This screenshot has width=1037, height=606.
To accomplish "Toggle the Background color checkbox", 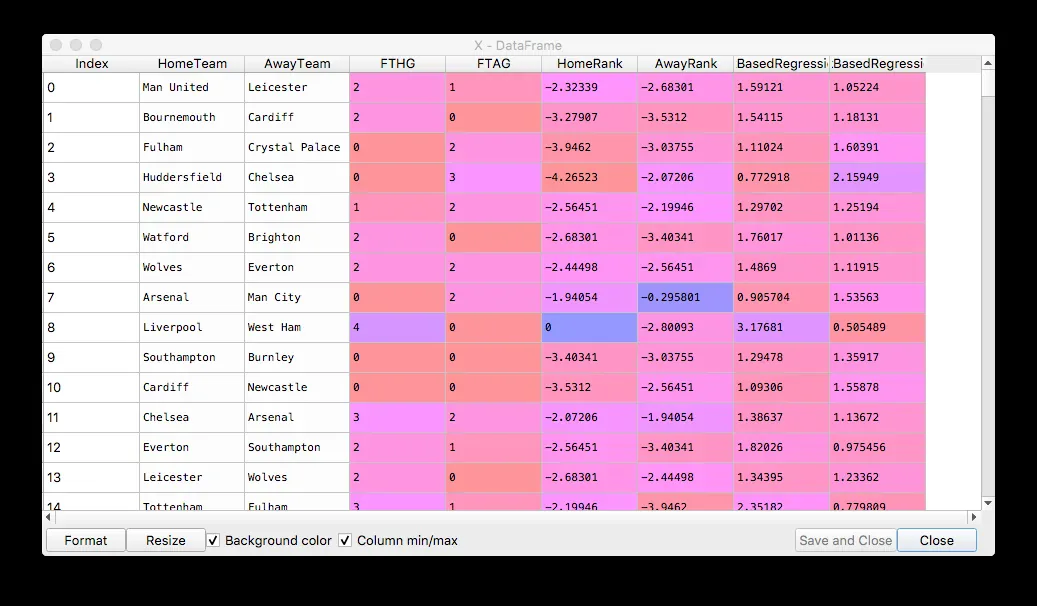I will click(x=214, y=541).
